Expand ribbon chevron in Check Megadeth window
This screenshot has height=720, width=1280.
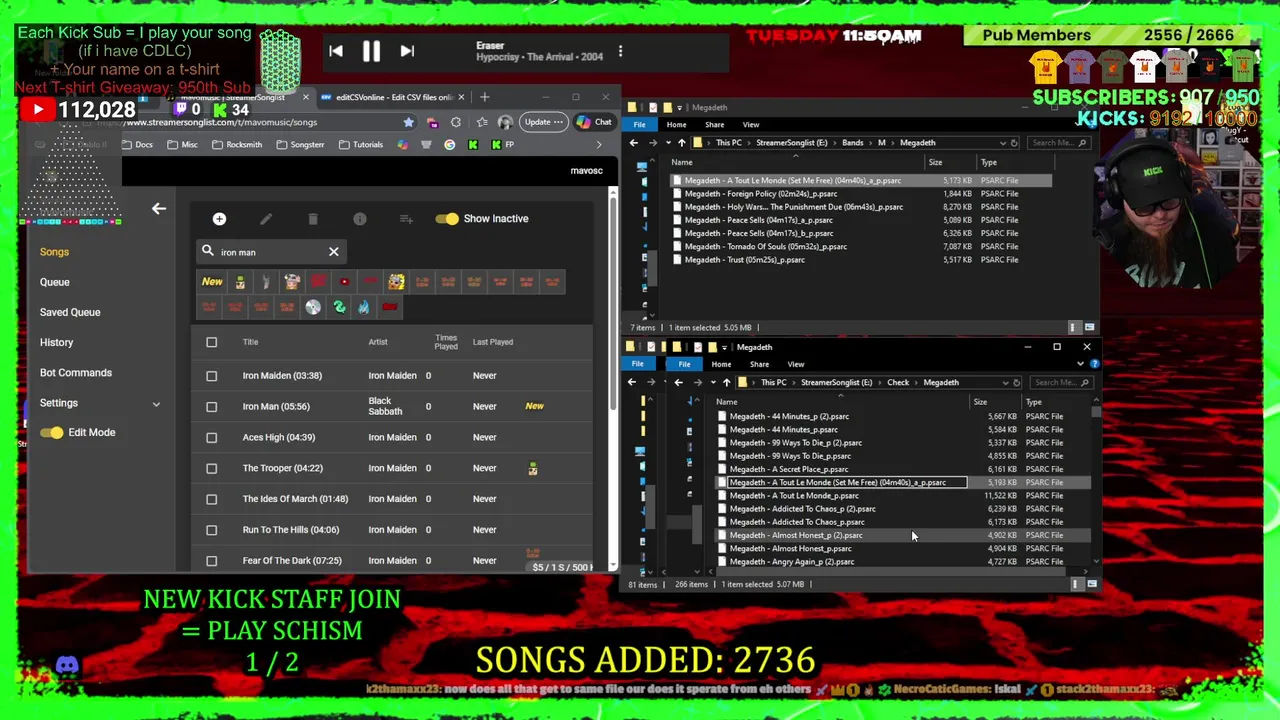tap(1080, 364)
